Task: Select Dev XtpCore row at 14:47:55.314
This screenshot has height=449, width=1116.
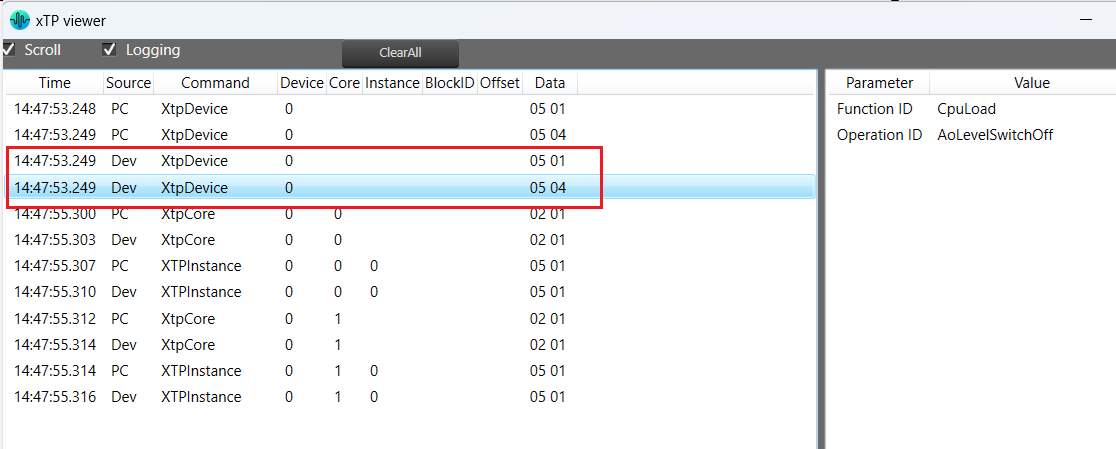Action: click(x=410, y=344)
